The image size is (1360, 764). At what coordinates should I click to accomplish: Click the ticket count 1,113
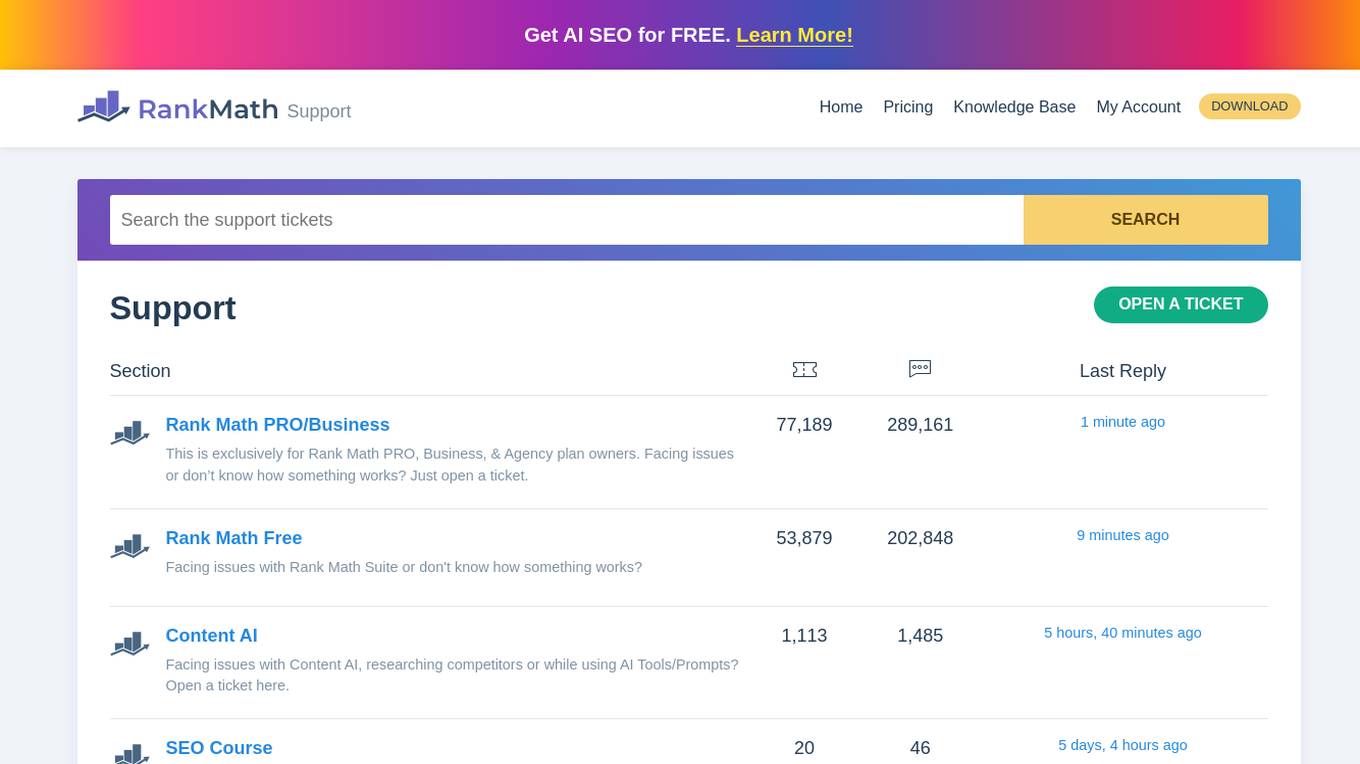804,636
